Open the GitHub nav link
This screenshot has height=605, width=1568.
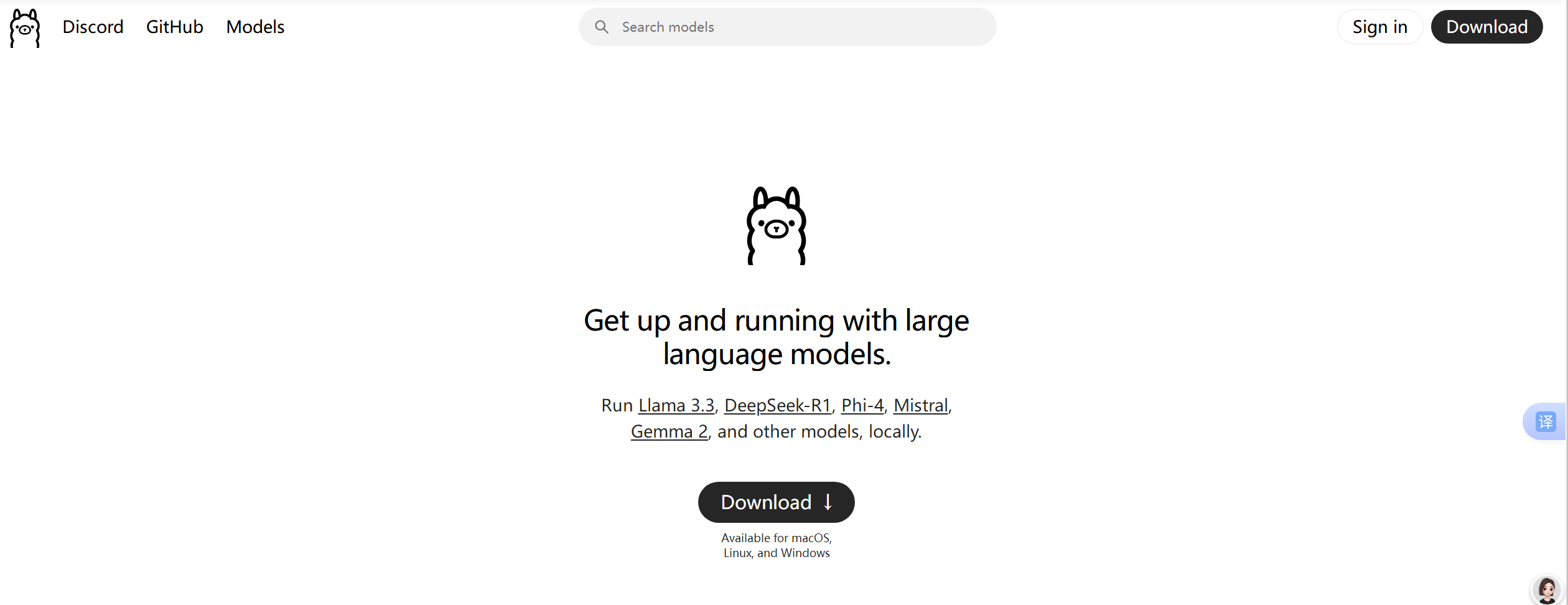[175, 27]
